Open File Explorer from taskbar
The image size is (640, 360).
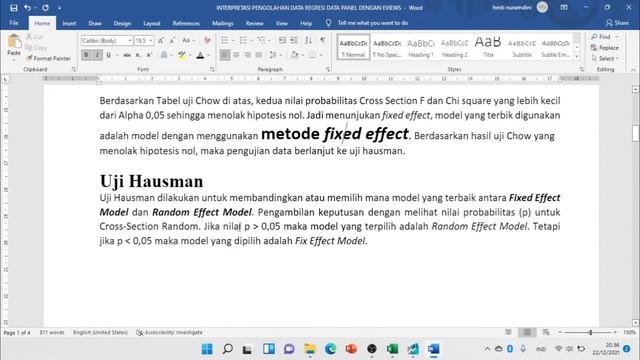310,349
